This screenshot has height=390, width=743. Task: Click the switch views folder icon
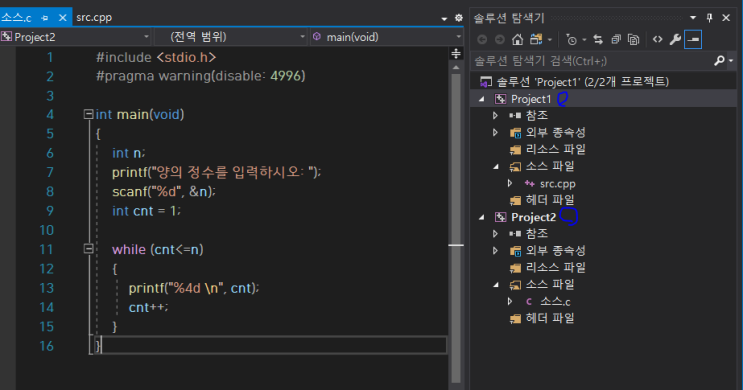click(x=536, y=39)
